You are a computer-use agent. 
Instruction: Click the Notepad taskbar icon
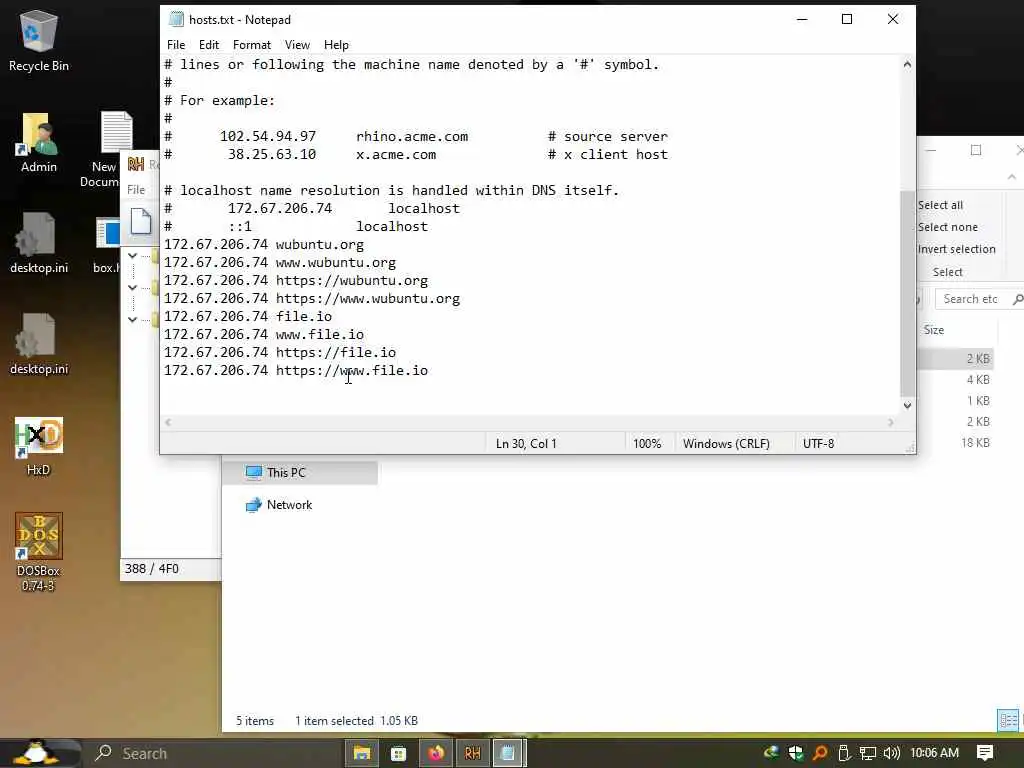pyautogui.click(x=508, y=753)
